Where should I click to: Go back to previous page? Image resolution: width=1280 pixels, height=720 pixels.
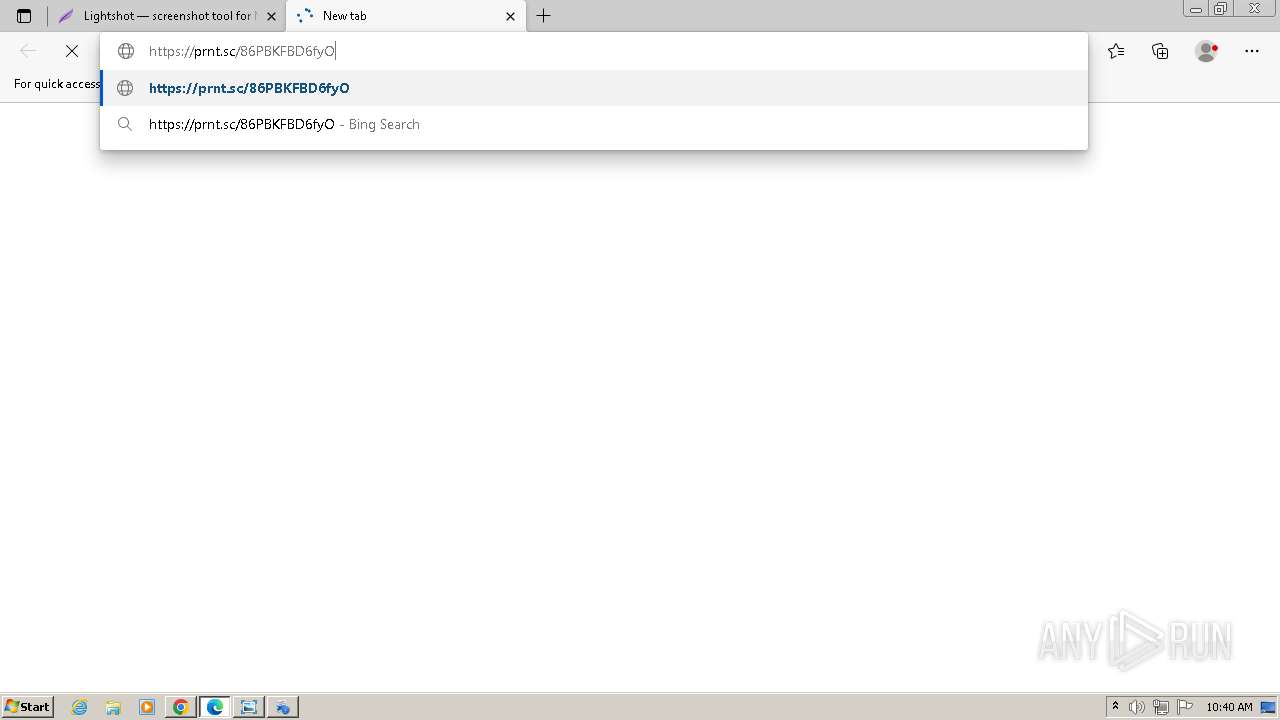pyautogui.click(x=28, y=51)
